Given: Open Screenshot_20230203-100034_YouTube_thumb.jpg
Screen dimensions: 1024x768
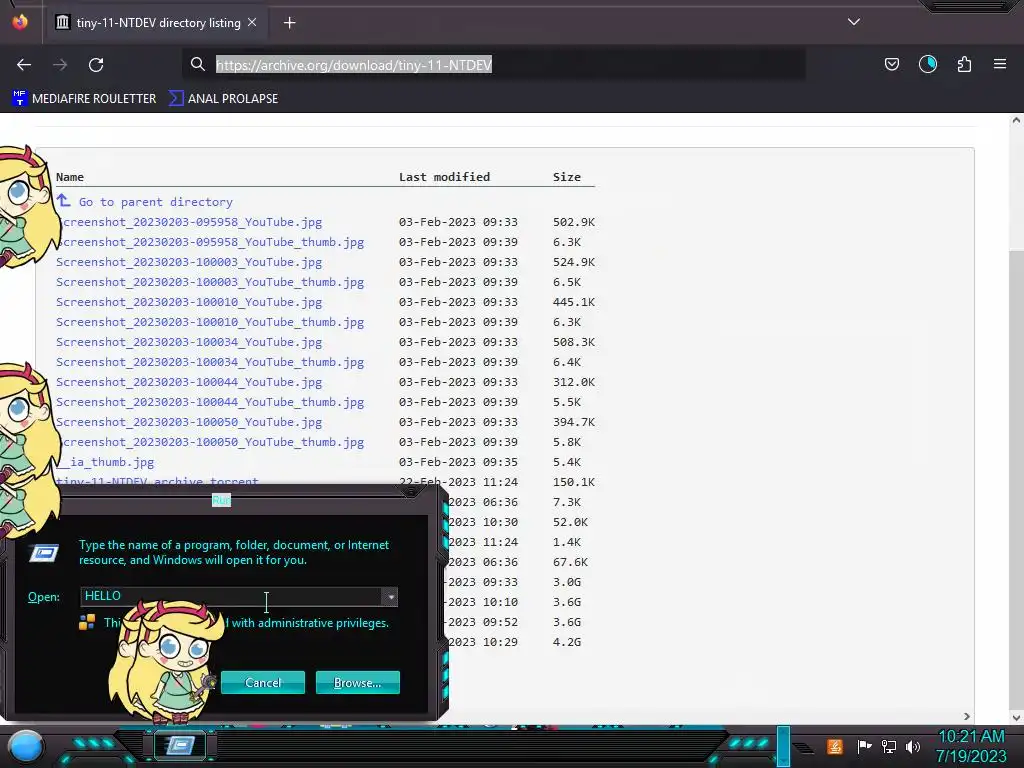Looking at the screenshot, I should coord(210,362).
